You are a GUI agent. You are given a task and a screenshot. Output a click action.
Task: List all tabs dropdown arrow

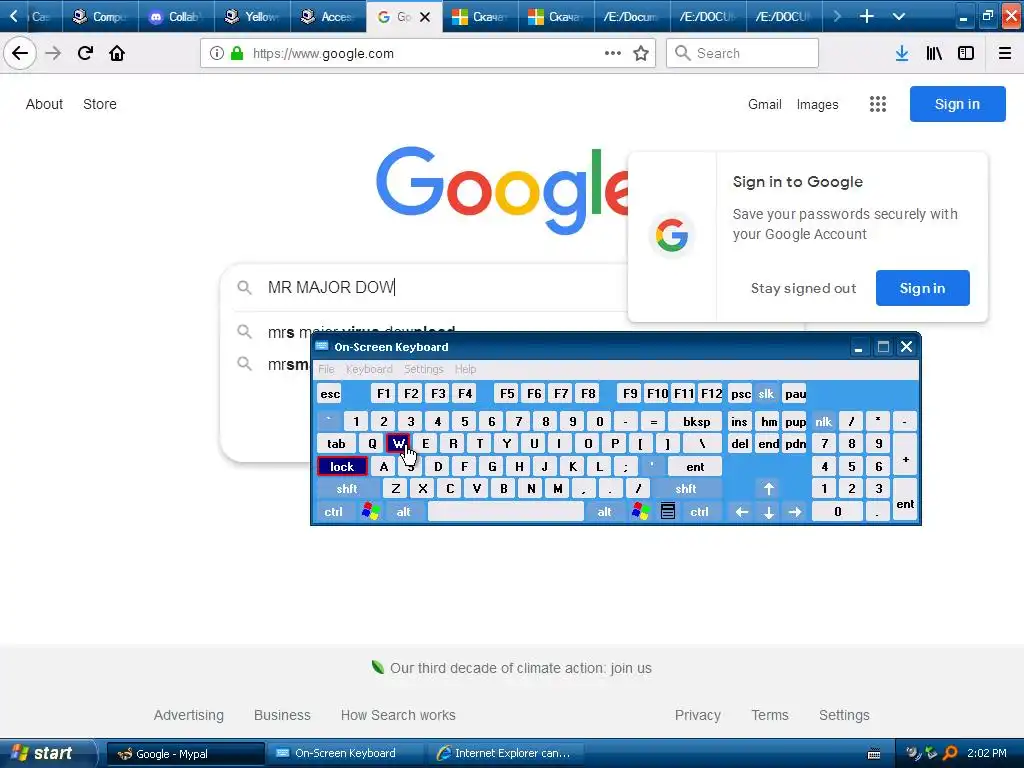point(899,16)
